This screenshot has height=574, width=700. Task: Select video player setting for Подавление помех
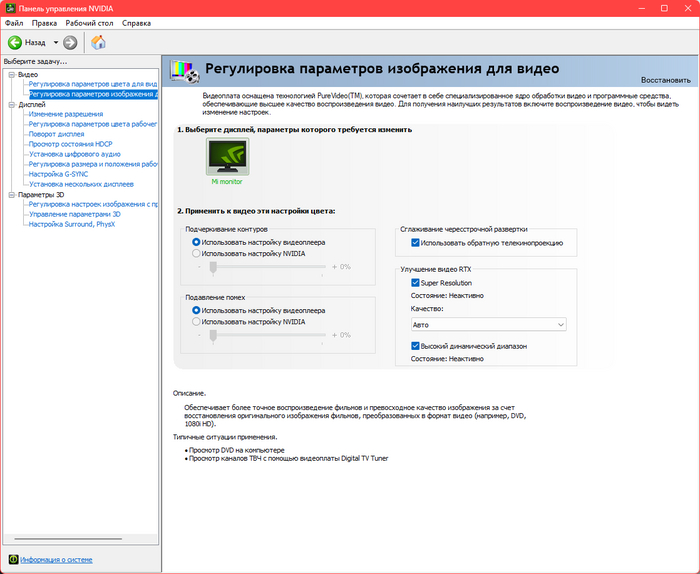[196, 310]
